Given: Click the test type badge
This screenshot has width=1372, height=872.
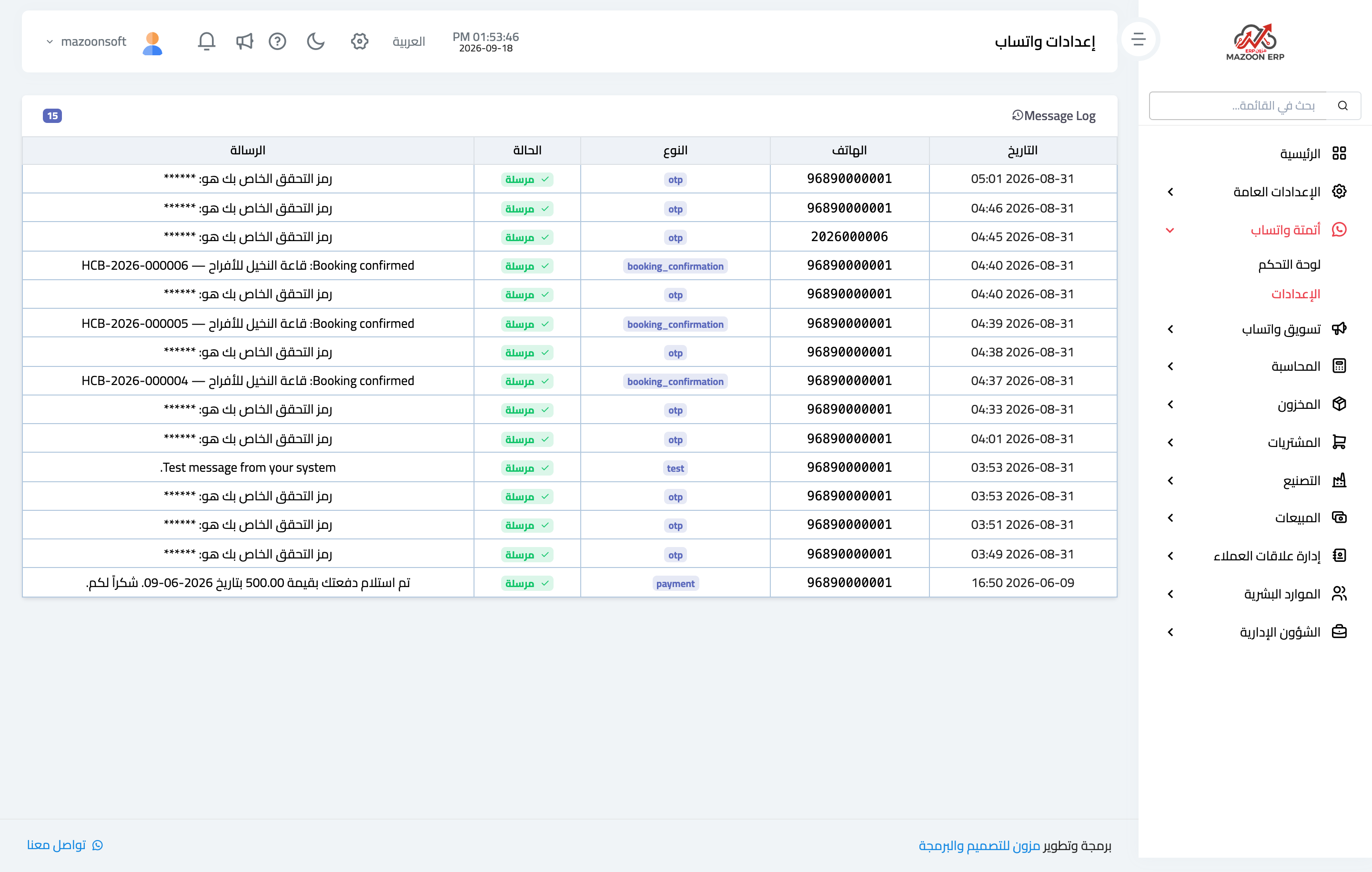Looking at the screenshot, I should click(x=675, y=468).
